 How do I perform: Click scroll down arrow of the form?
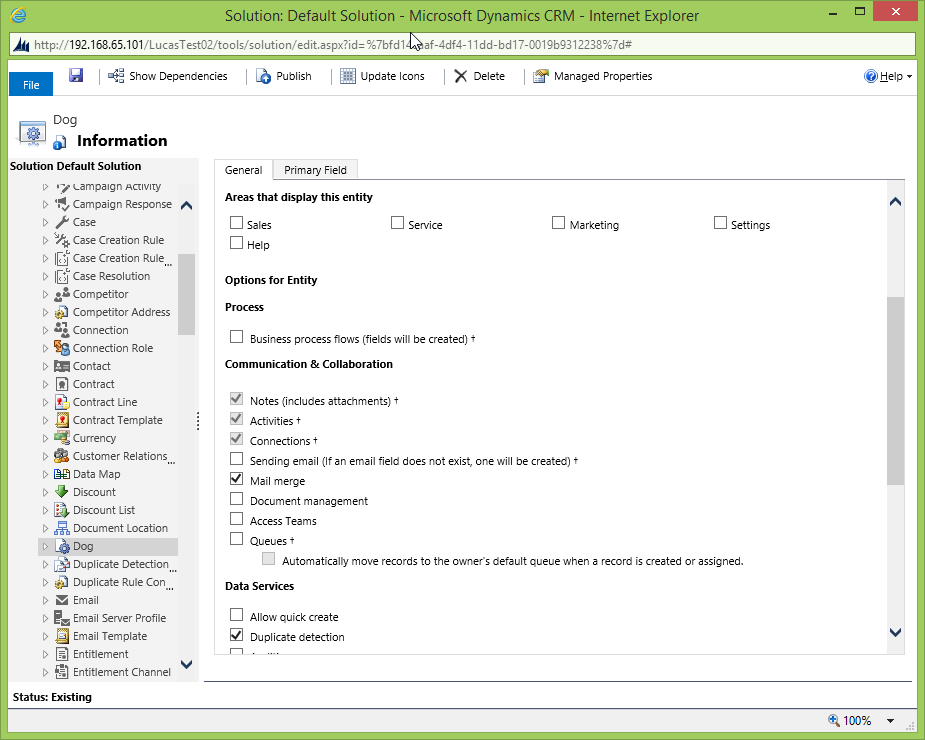click(896, 633)
